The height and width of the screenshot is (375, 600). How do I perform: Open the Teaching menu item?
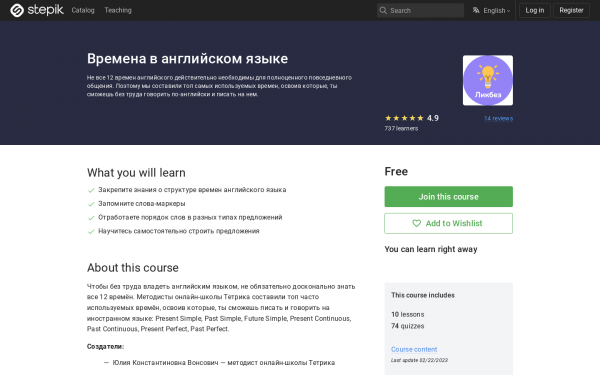pyautogui.click(x=118, y=10)
